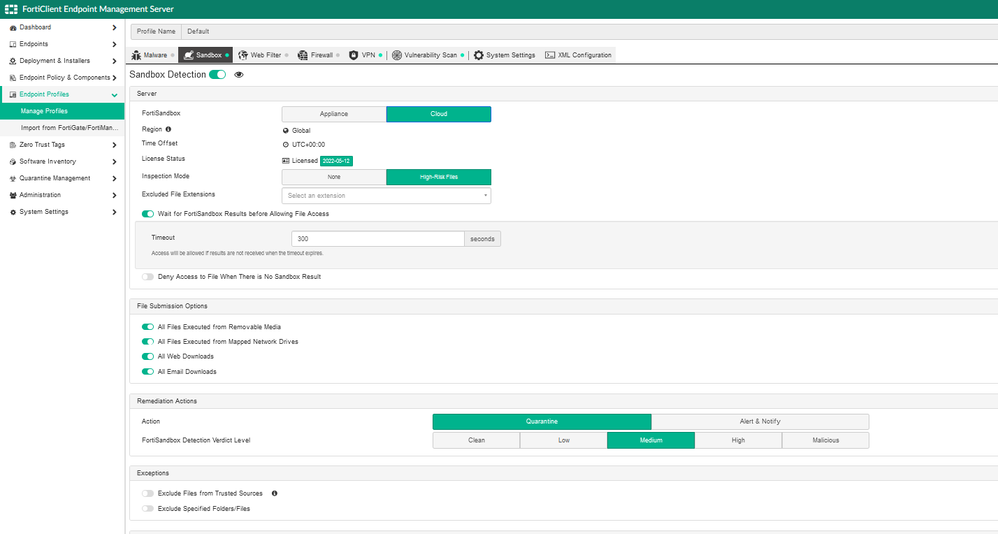Click the Endpoints sidebar icon

[x=13, y=45]
